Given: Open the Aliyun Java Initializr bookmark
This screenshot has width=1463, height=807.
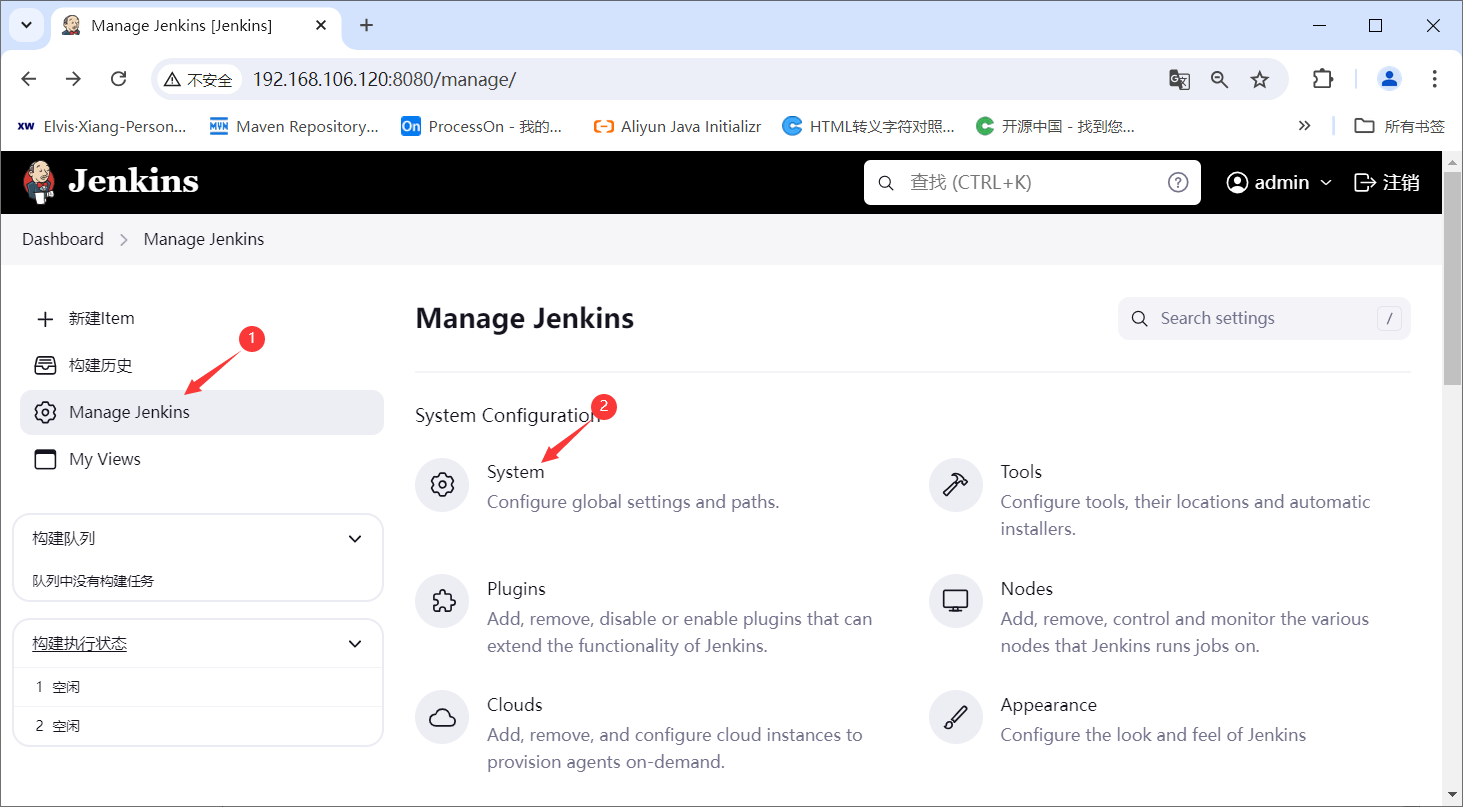Looking at the screenshot, I should point(677,126).
